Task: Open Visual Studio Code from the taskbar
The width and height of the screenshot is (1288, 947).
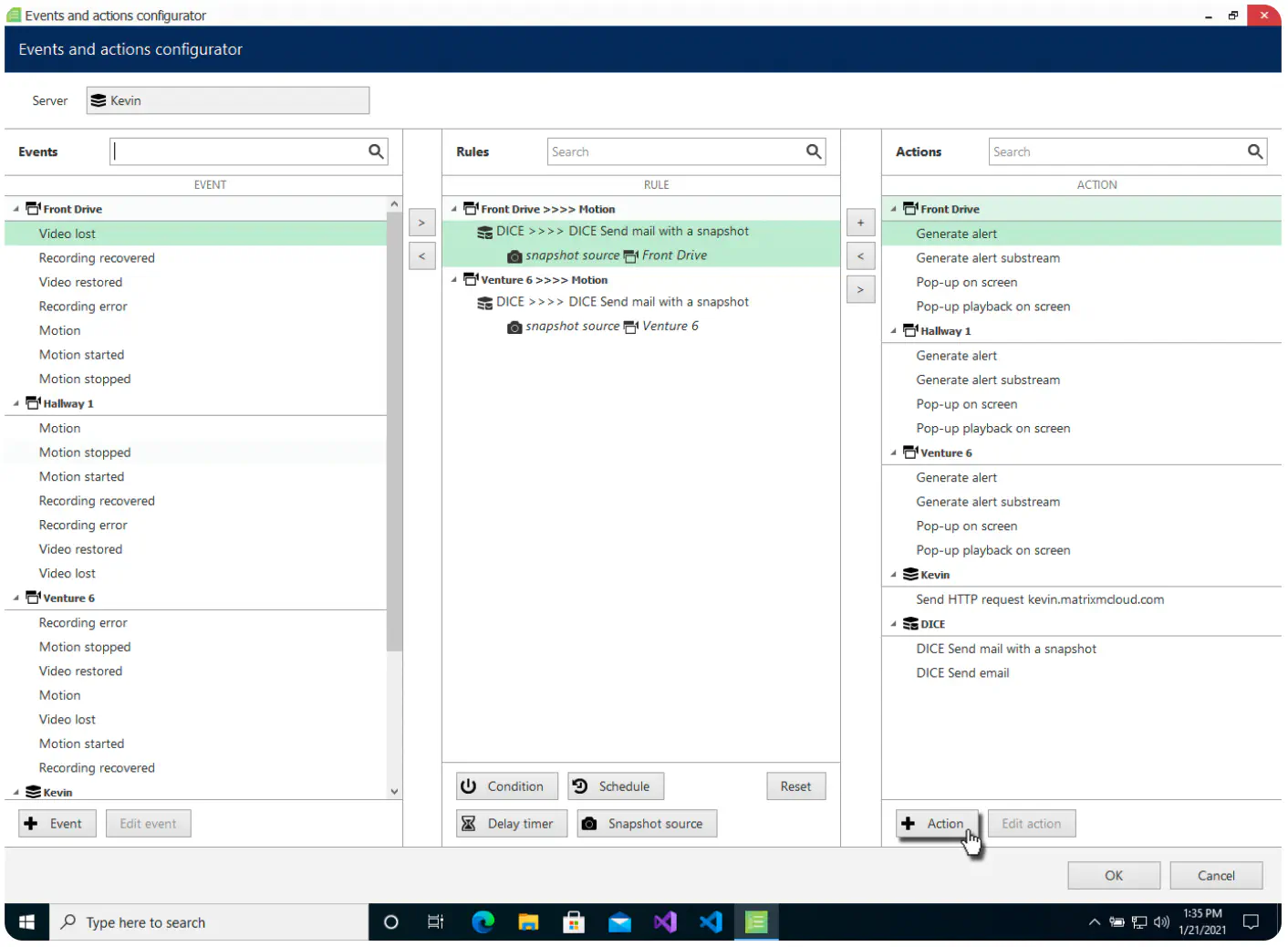Action: (x=711, y=922)
